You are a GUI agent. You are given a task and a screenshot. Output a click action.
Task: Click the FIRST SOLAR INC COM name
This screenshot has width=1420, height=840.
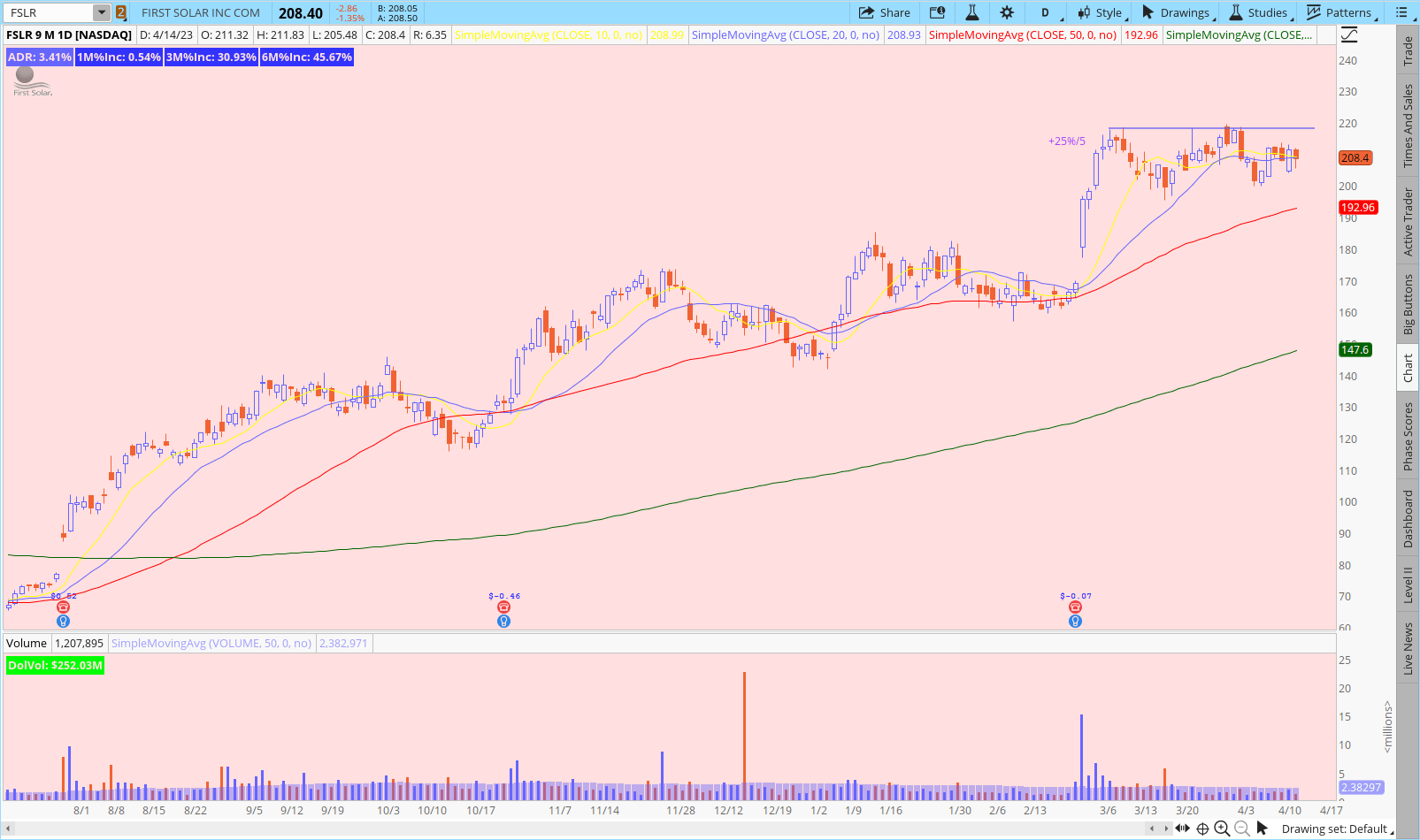pyautogui.click(x=201, y=12)
